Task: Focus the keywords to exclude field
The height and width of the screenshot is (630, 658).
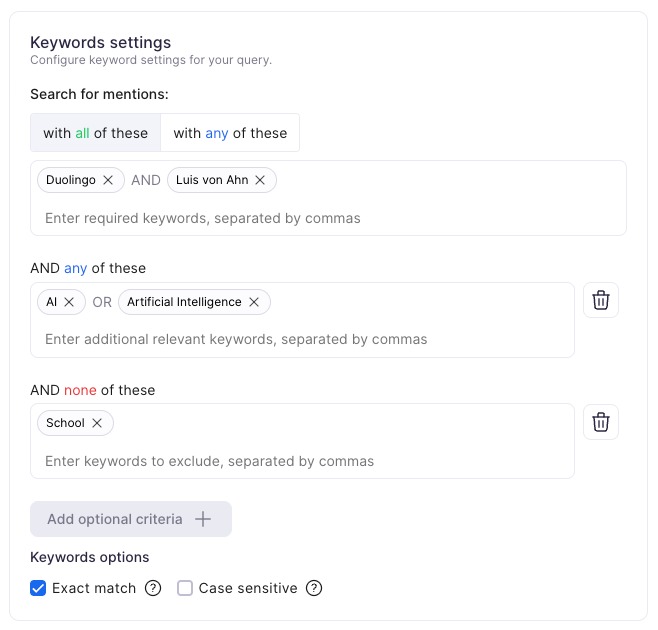Action: click(302, 461)
